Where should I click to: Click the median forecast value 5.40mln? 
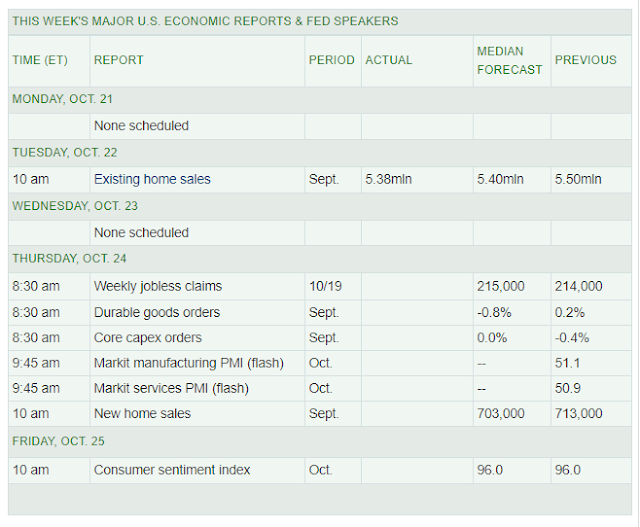500,179
